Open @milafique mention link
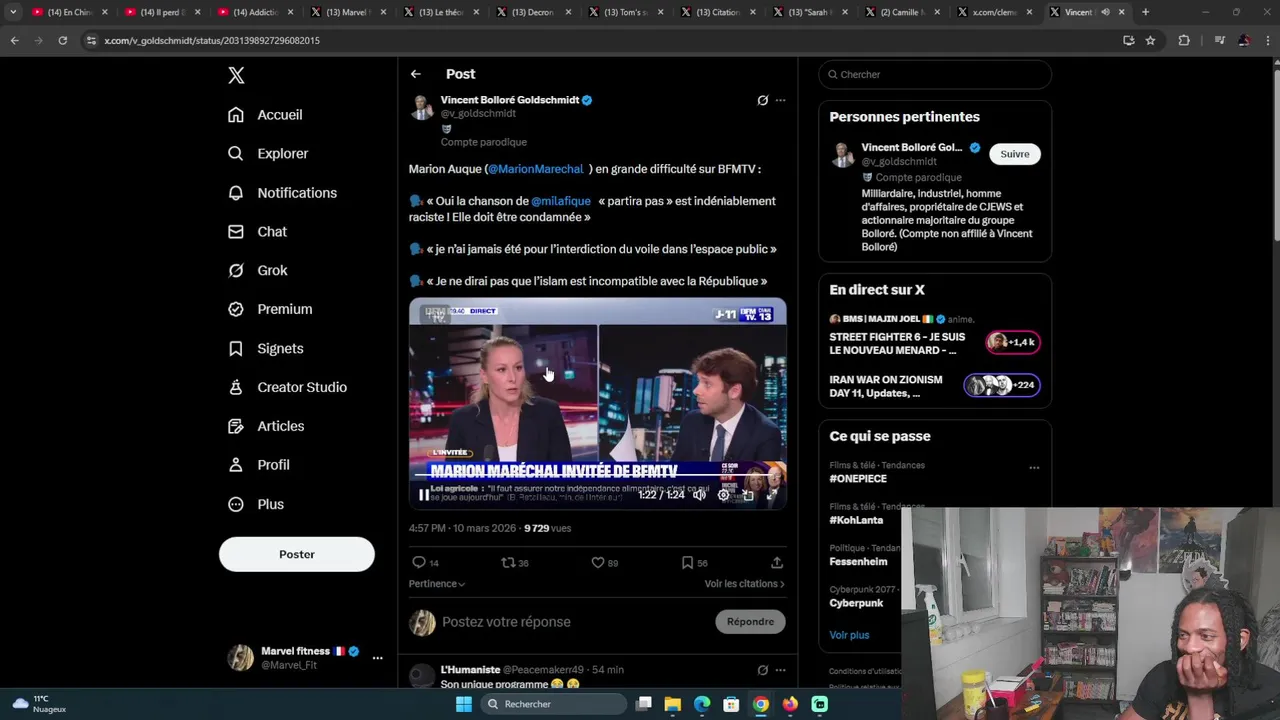 (561, 201)
